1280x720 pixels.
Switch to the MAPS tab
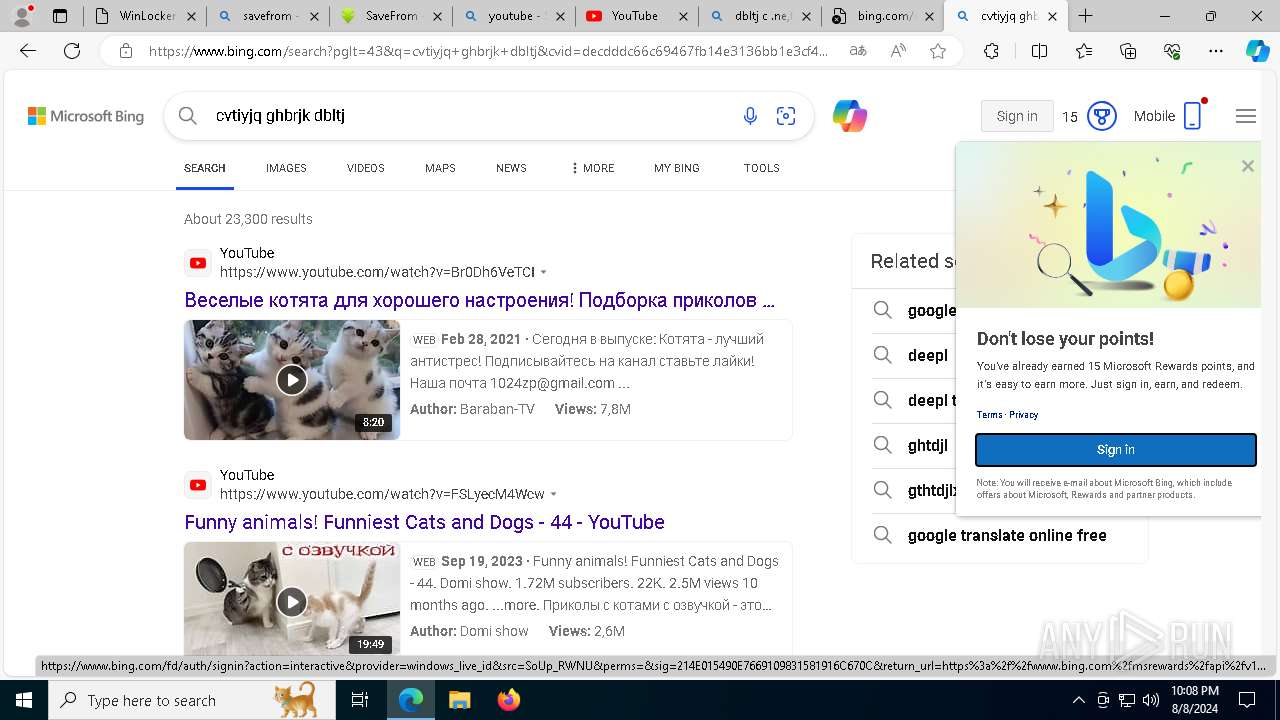coord(440,168)
